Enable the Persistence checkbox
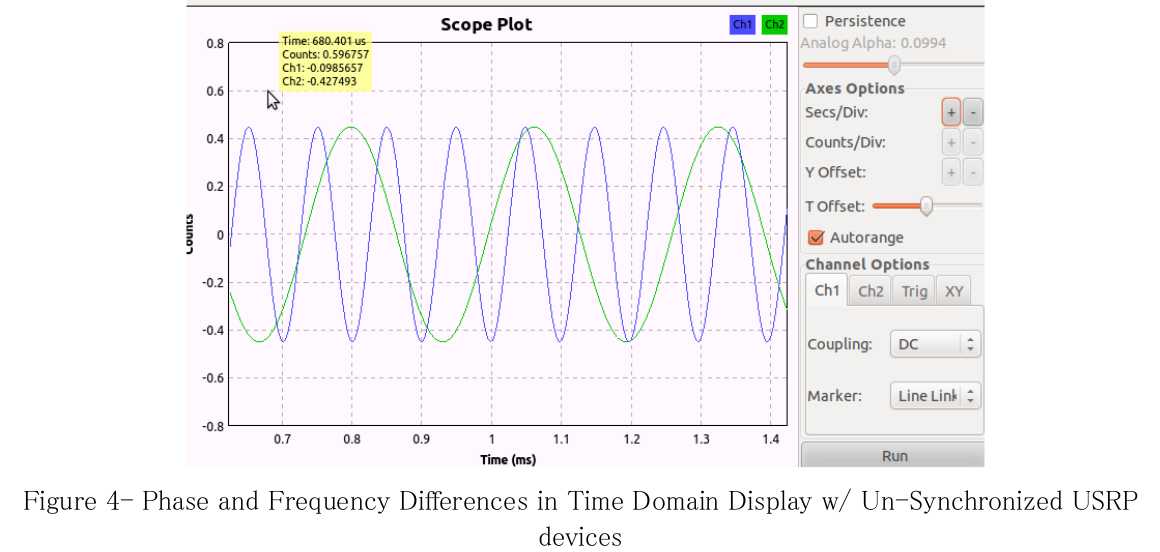1160x552 pixels. pos(812,21)
